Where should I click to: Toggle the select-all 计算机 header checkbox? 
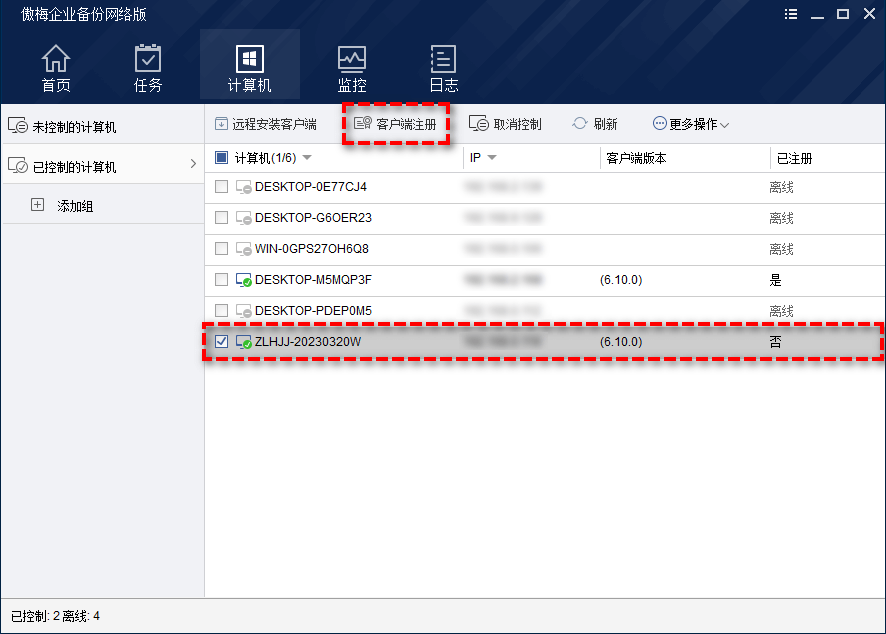pos(222,158)
